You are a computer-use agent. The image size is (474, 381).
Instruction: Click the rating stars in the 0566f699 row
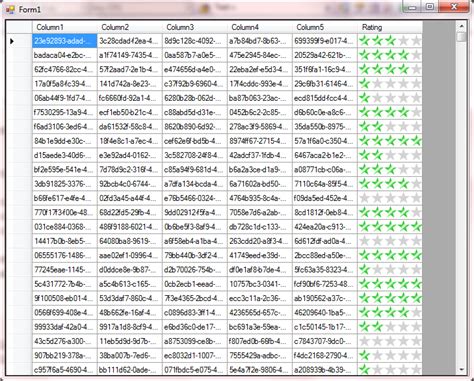(390, 312)
